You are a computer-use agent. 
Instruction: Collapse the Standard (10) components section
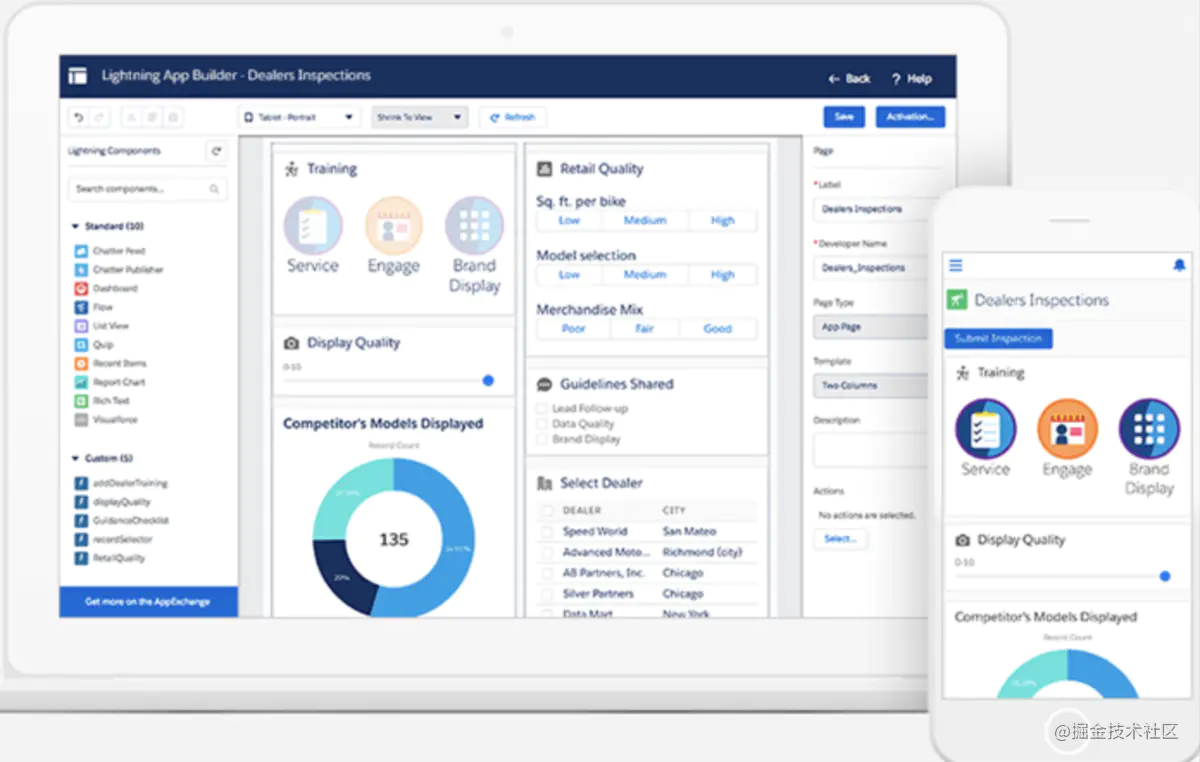(x=76, y=226)
